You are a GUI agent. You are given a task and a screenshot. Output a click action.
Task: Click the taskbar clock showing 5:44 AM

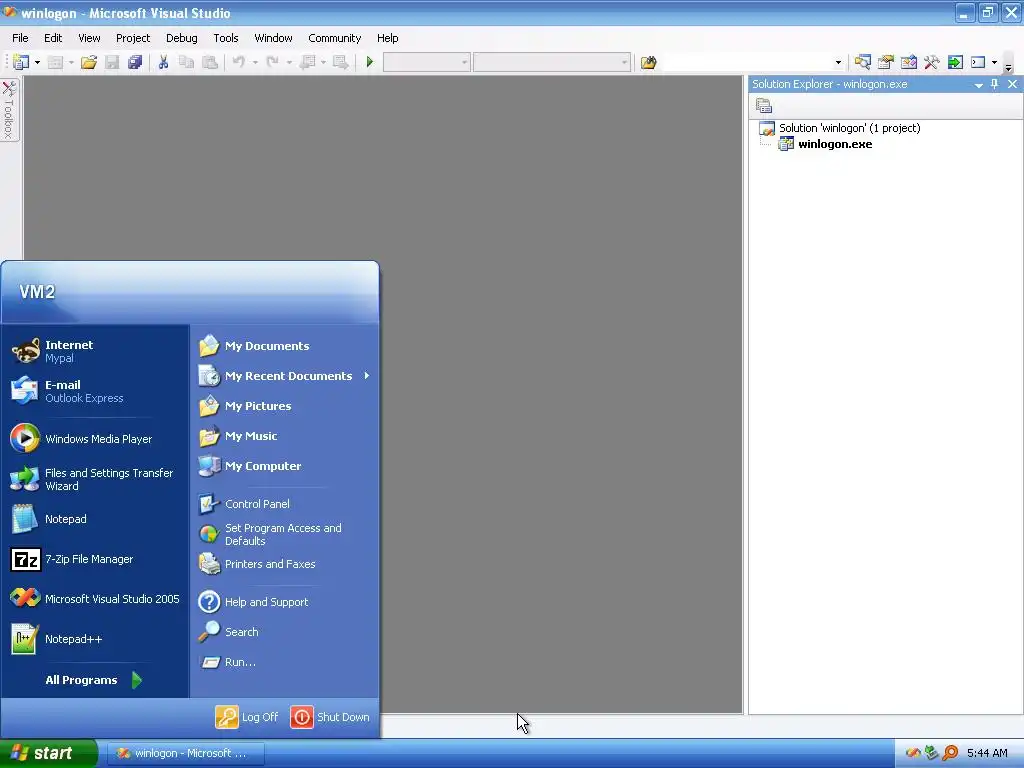987,753
